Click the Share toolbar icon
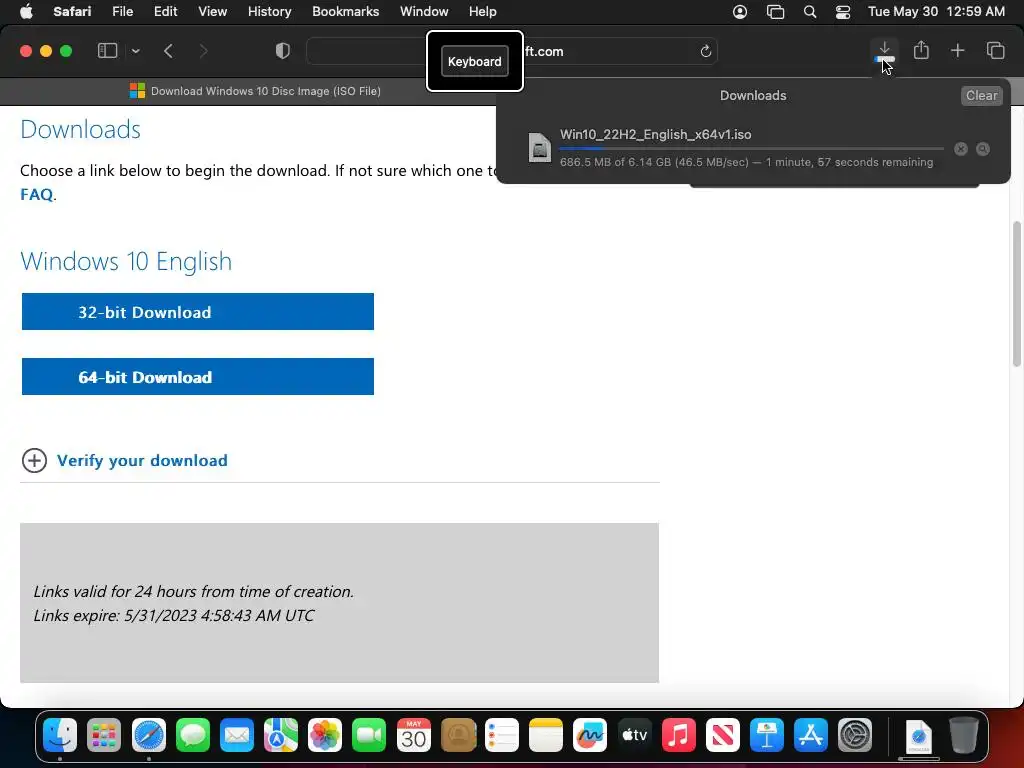Screen dimensions: 1024x768 921,50
